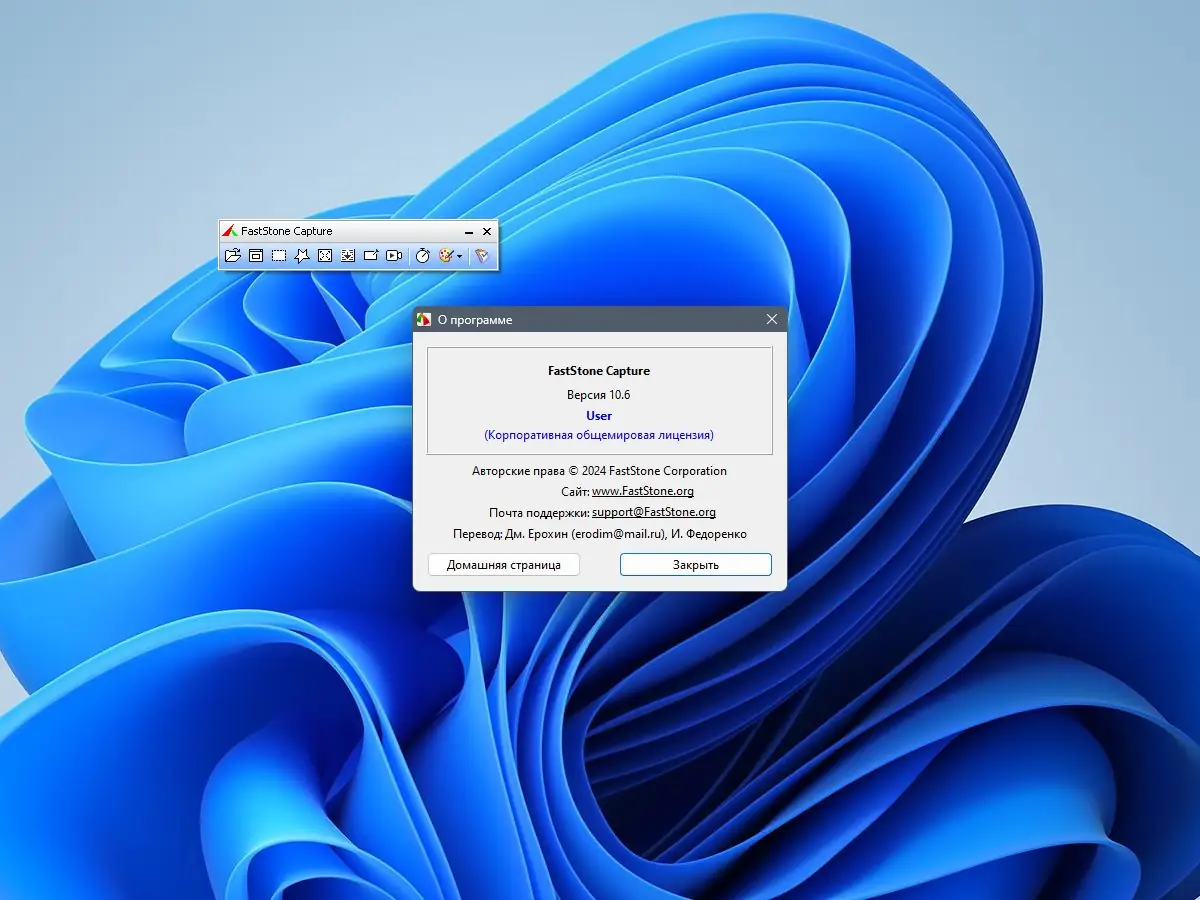
Task: Select Capture Freehand Region tool
Action: tap(302, 256)
